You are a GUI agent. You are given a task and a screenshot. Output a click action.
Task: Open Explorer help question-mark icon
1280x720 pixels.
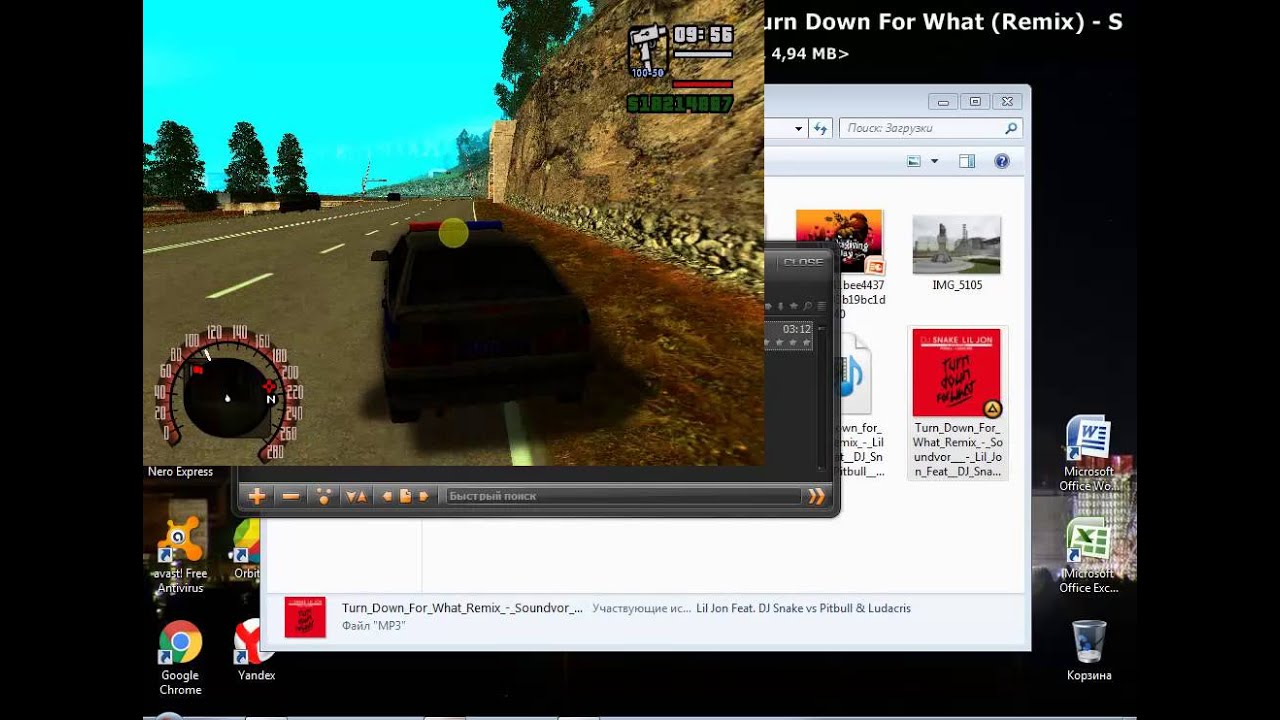1002,161
